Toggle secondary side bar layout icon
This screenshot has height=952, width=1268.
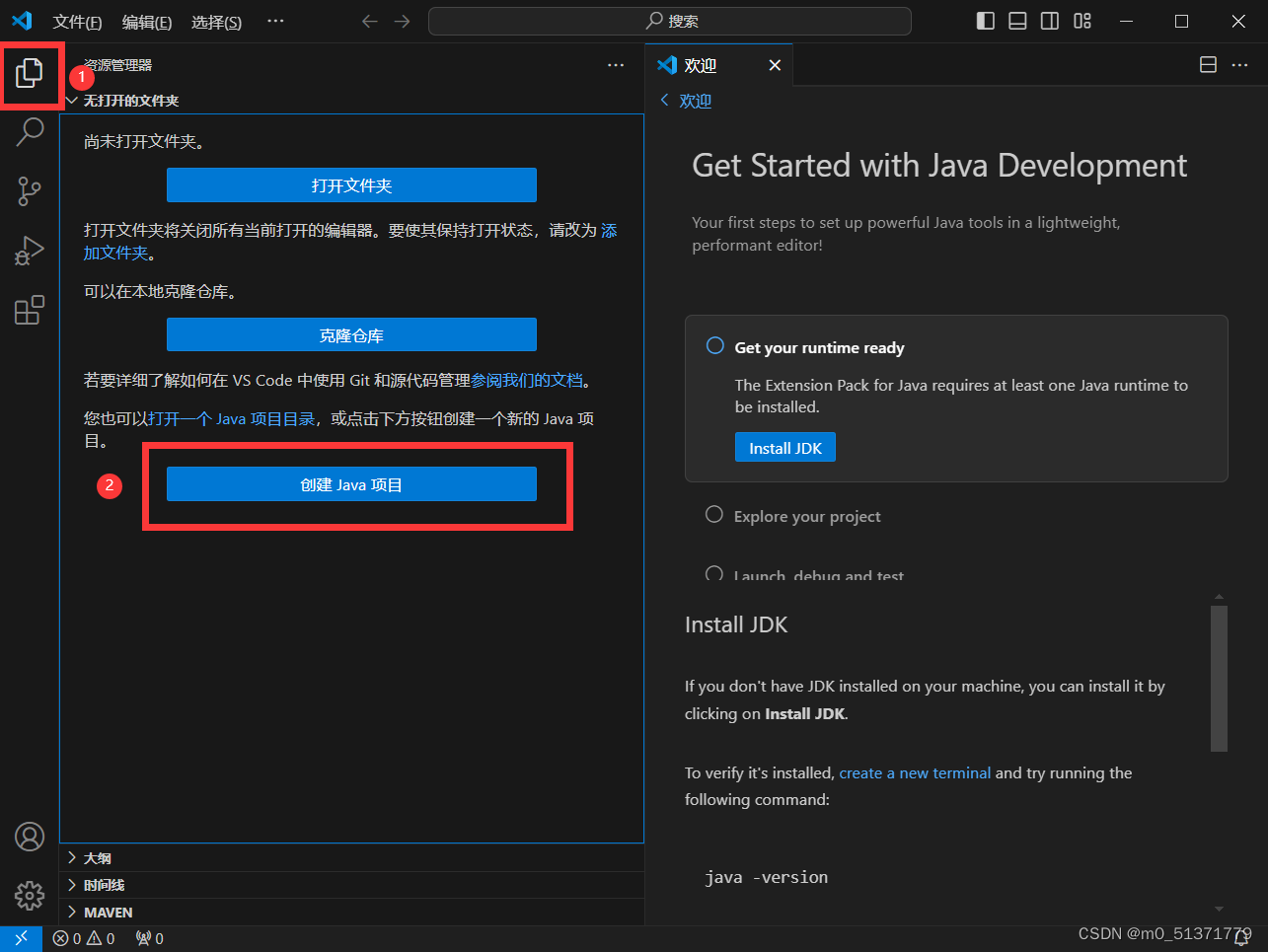pos(1050,21)
